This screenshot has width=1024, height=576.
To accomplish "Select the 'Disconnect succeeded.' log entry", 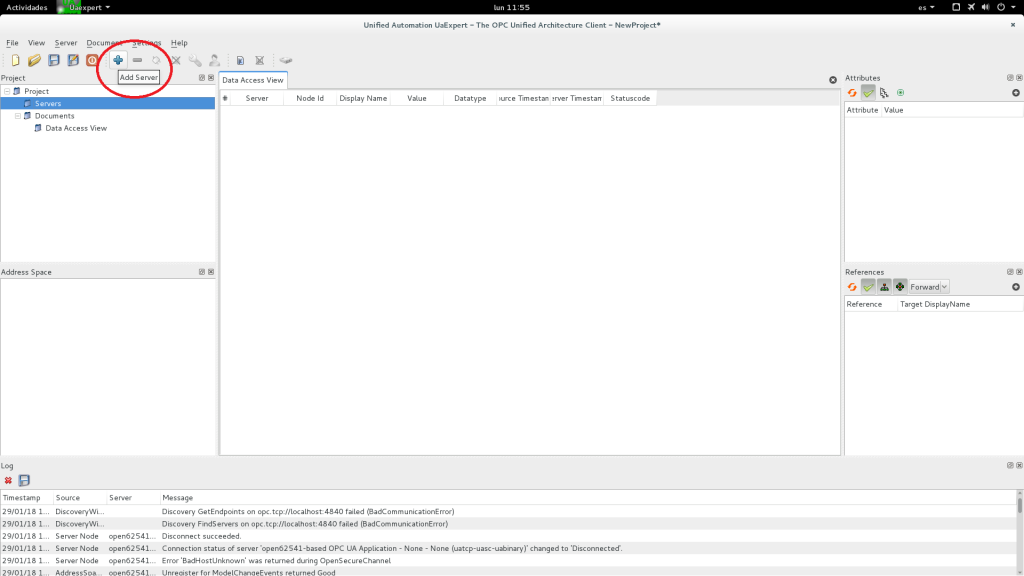I will (509, 536).
